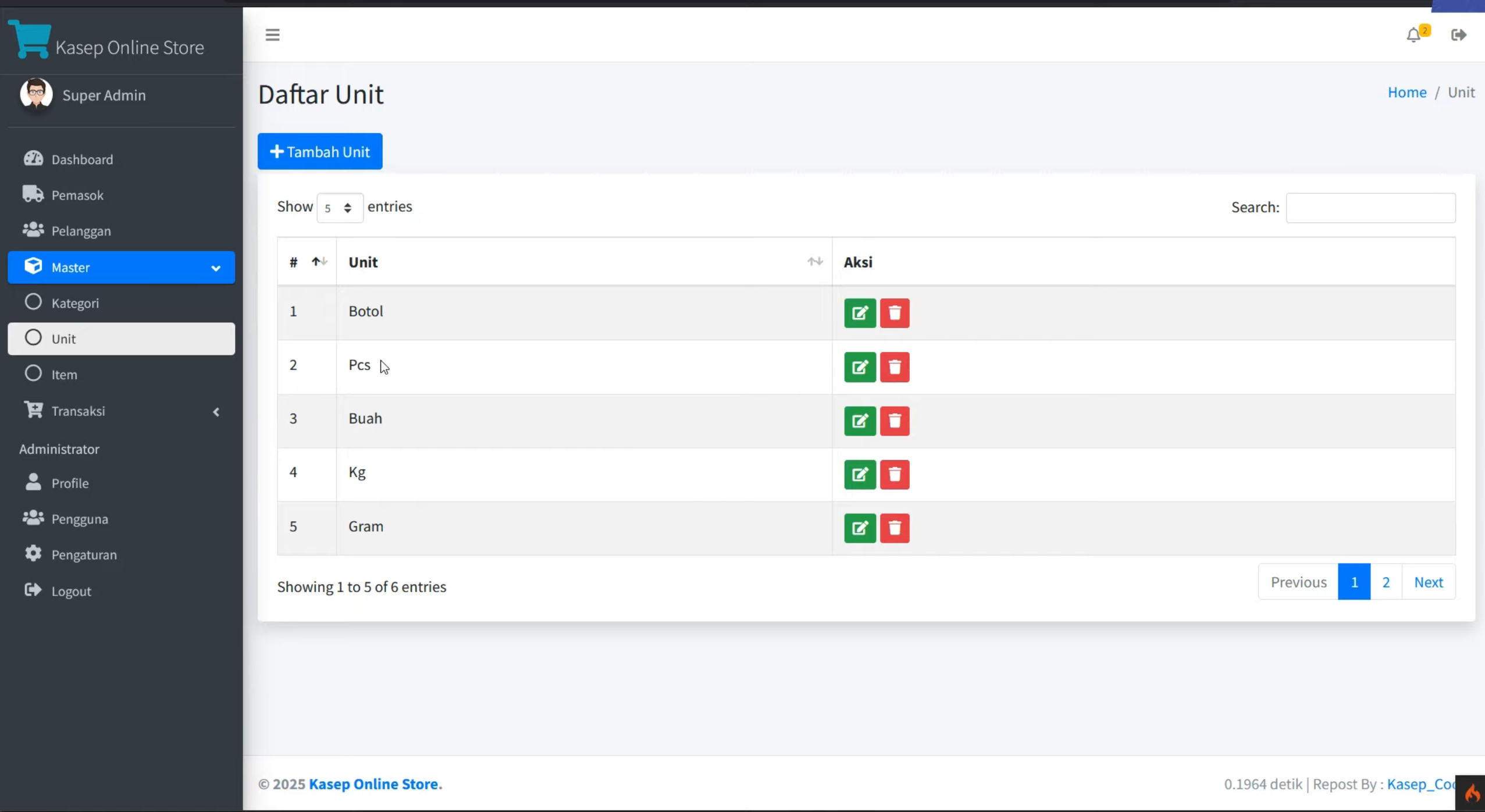The height and width of the screenshot is (812, 1485).
Task: Open the Kasep Online Store footer link
Action: tap(375, 784)
